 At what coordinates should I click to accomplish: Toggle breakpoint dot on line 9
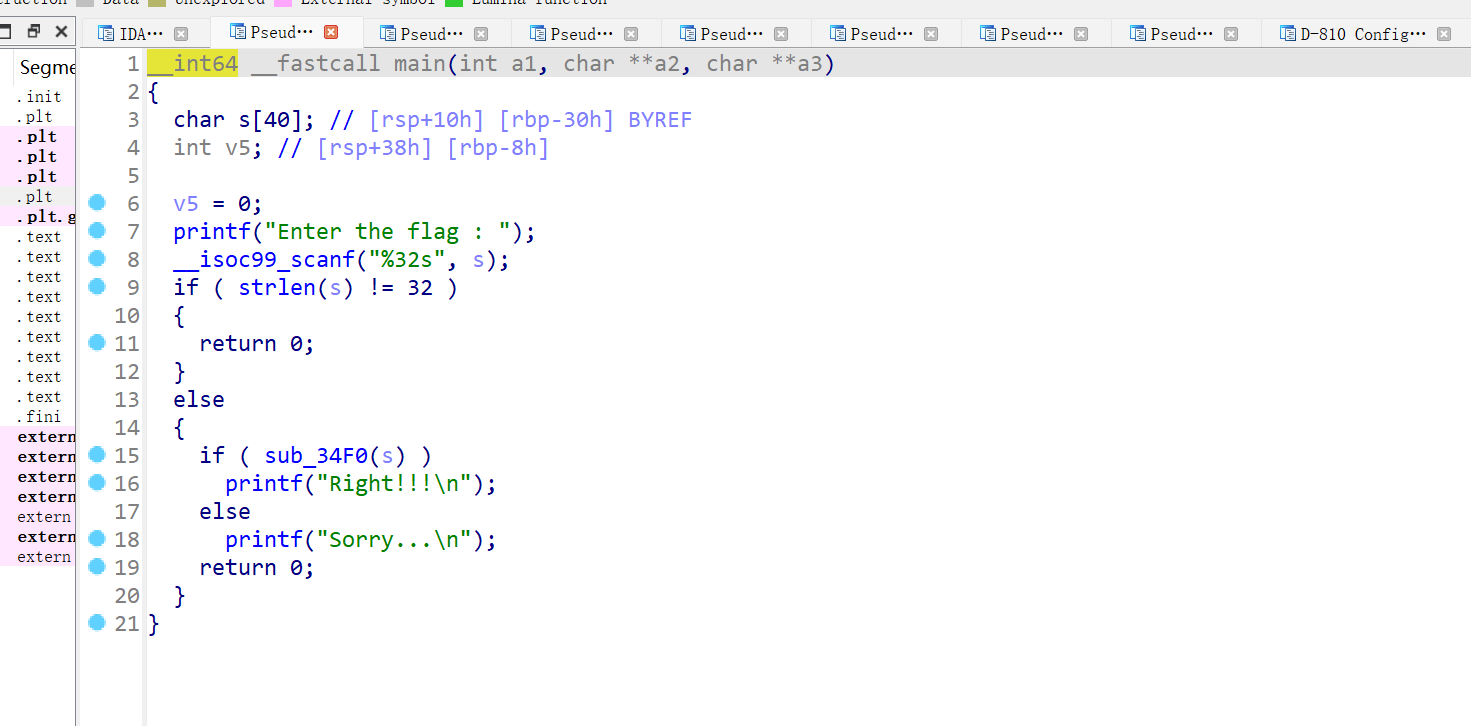pyautogui.click(x=97, y=287)
